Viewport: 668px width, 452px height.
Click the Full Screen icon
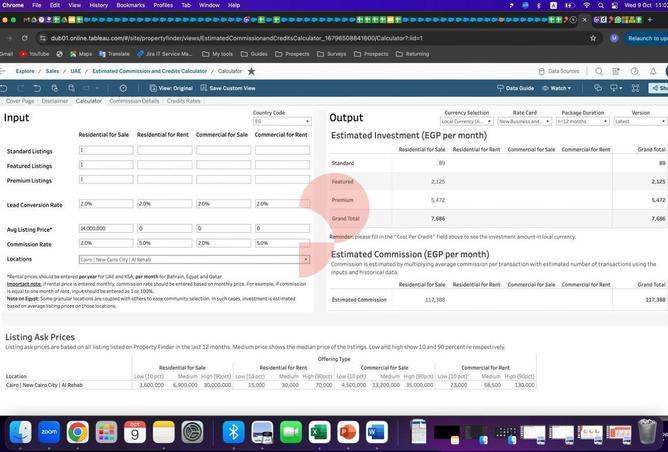tap(635, 88)
